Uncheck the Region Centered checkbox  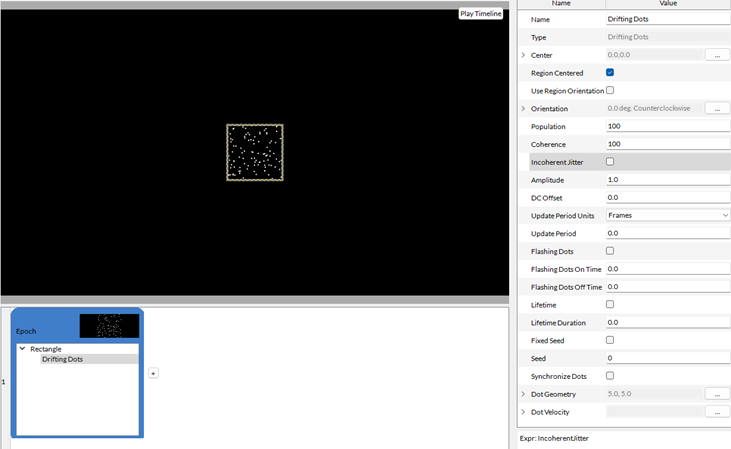click(x=610, y=73)
